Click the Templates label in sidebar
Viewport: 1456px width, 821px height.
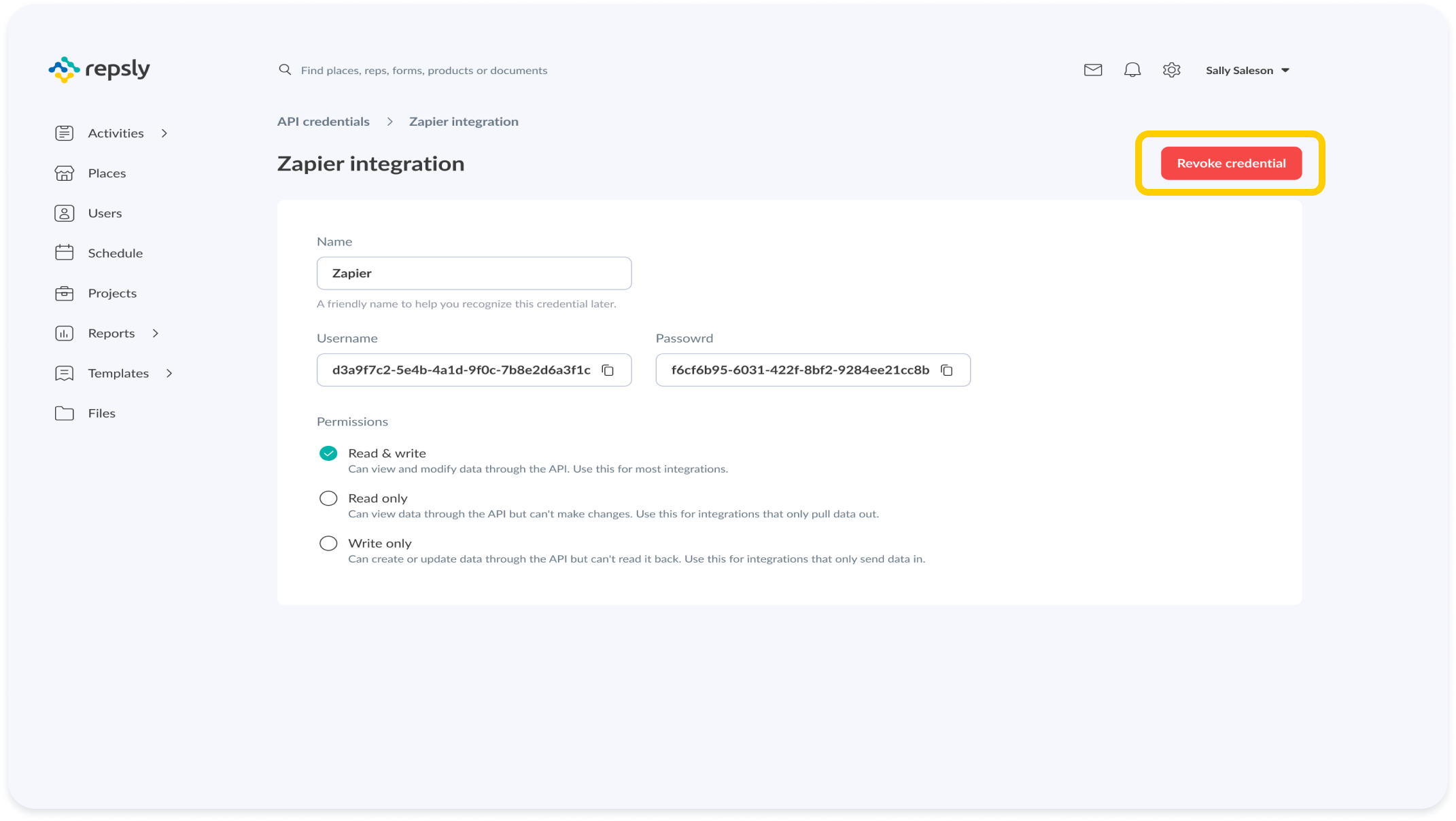118,373
